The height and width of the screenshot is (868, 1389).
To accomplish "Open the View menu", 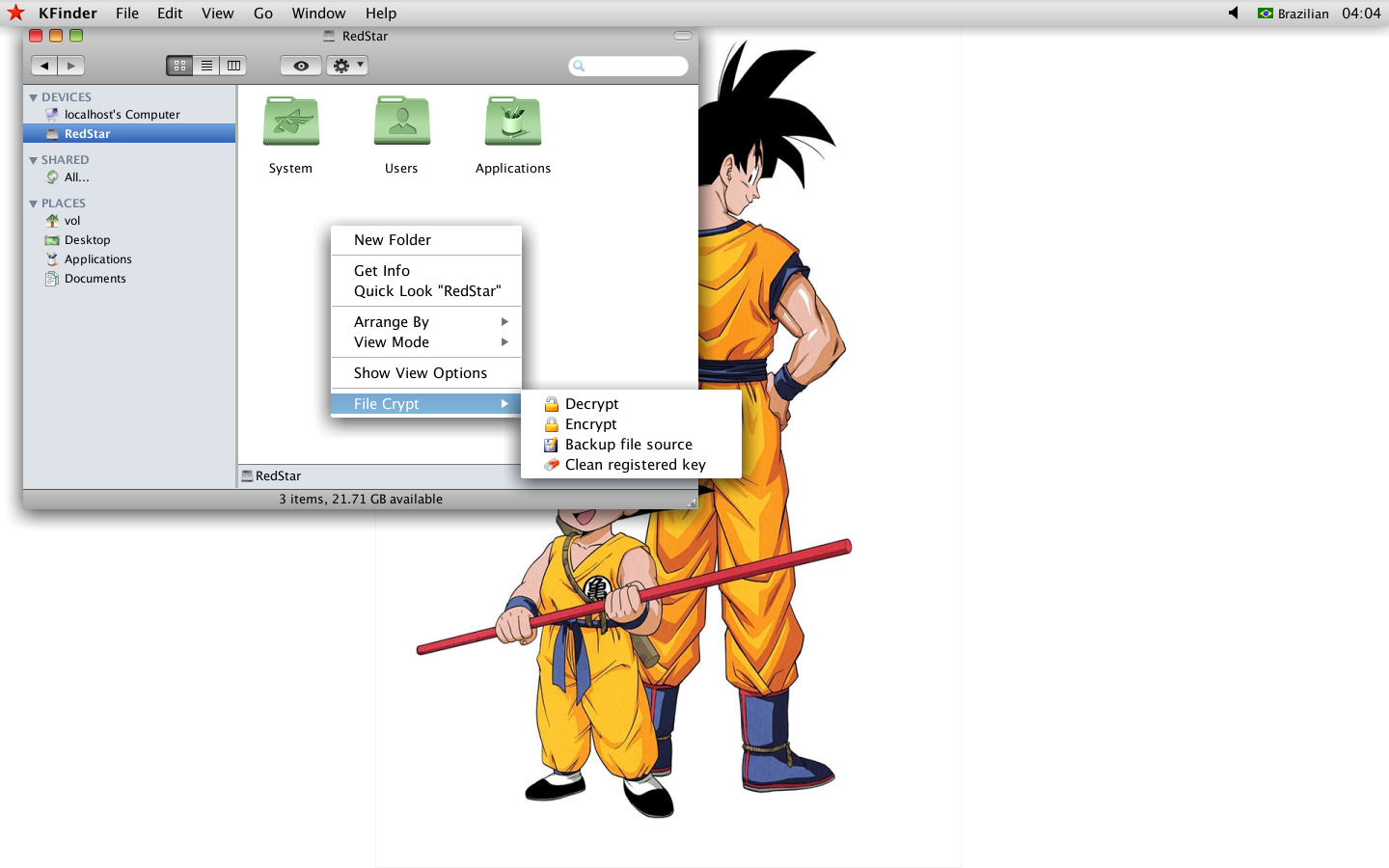I will pos(218,14).
